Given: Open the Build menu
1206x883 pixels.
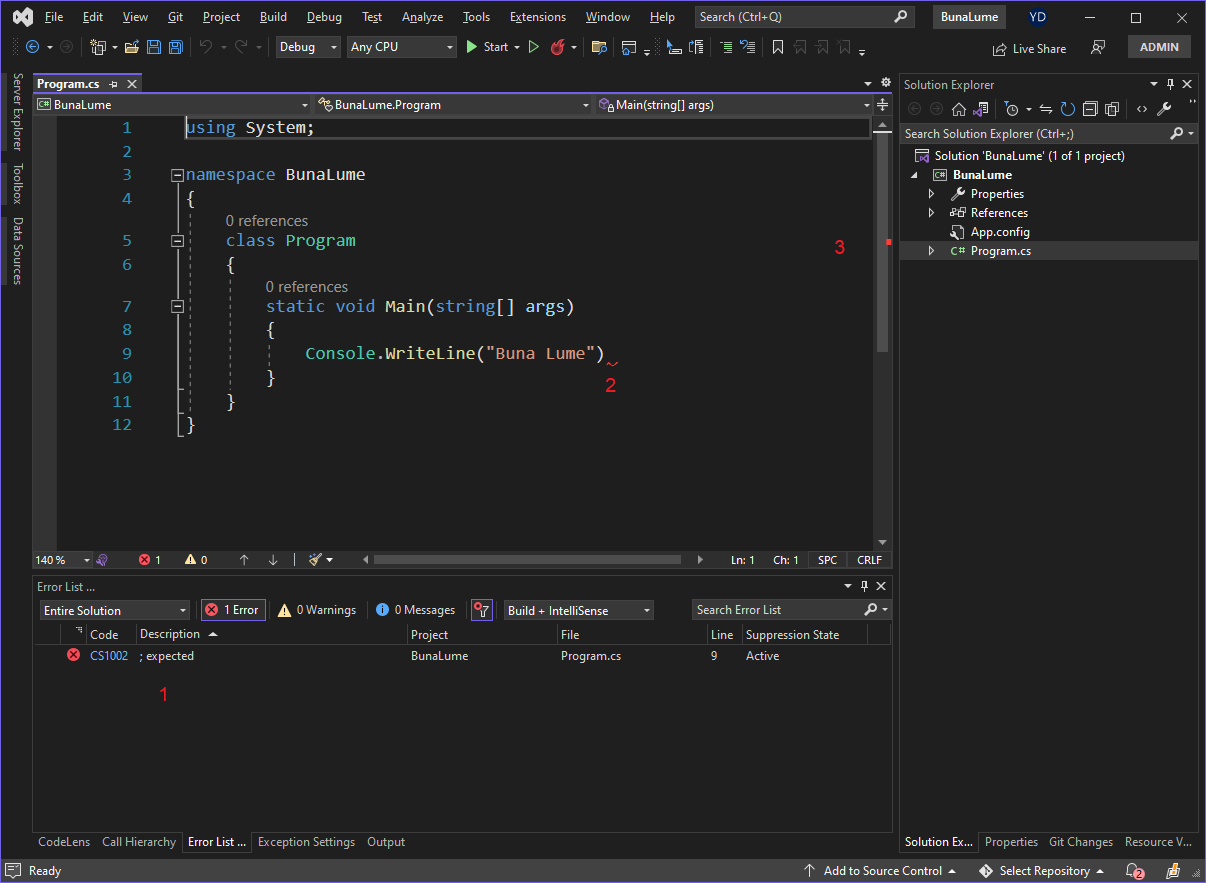Looking at the screenshot, I should pyautogui.click(x=272, y=17).
